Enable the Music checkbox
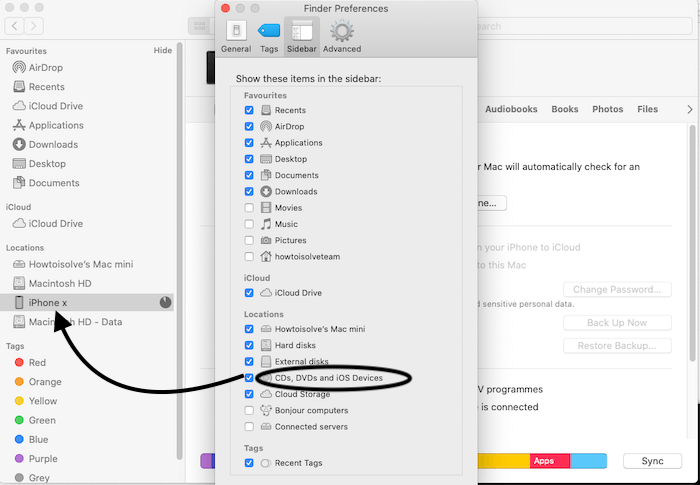Screen dimensions: 700x485 (x=249, y=224)
